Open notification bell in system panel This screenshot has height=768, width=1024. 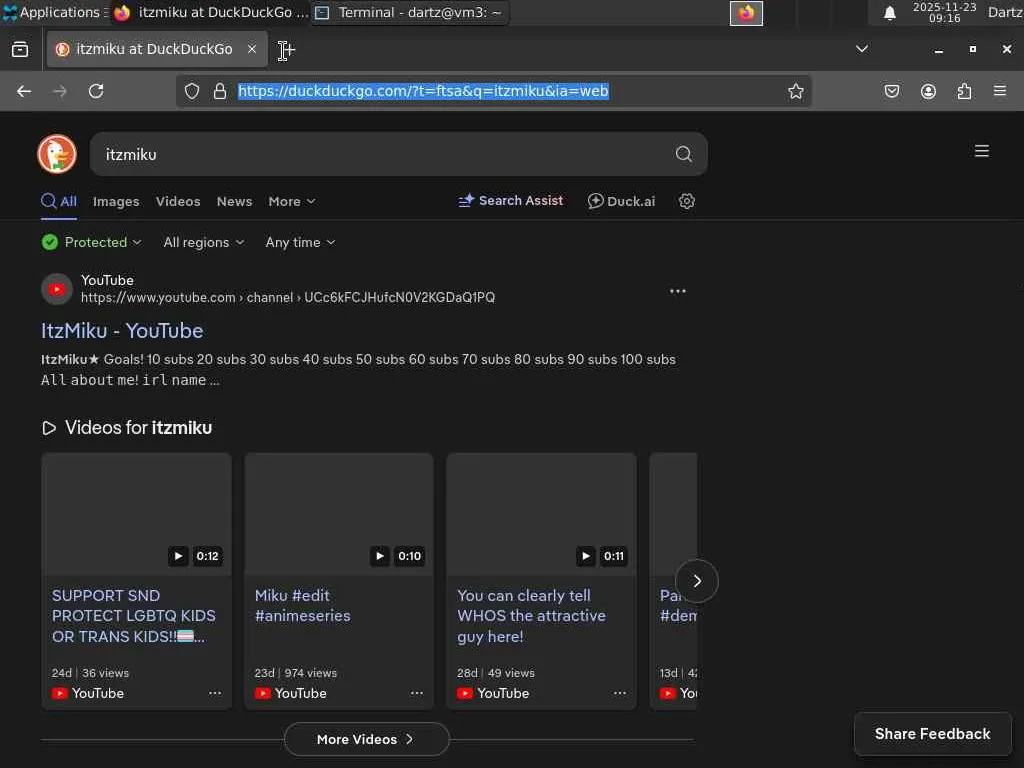coord(889,13)
